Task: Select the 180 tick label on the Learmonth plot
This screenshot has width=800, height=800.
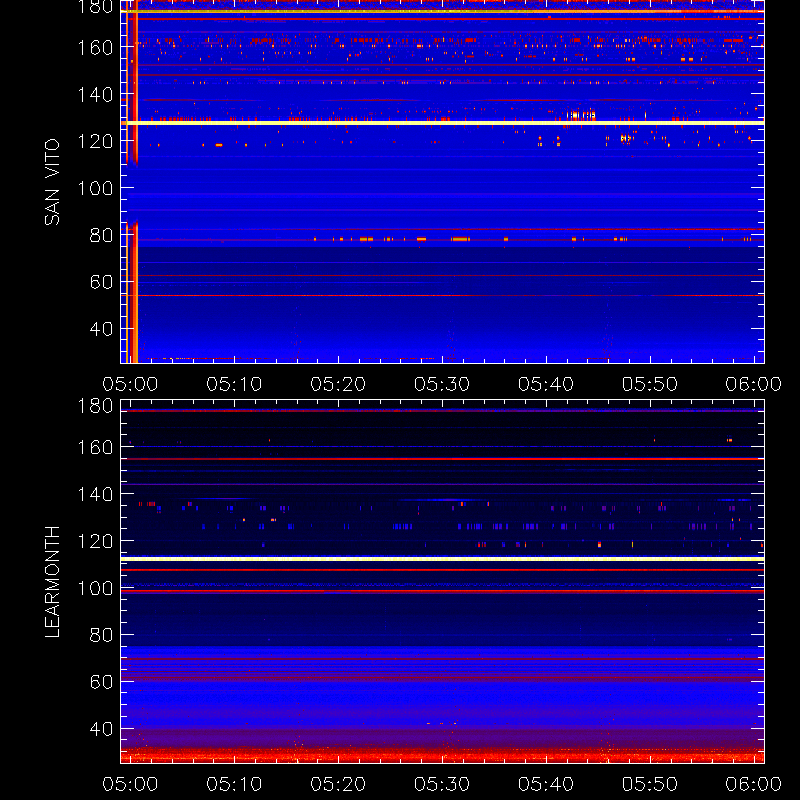Action: click(x=95, y=406)
